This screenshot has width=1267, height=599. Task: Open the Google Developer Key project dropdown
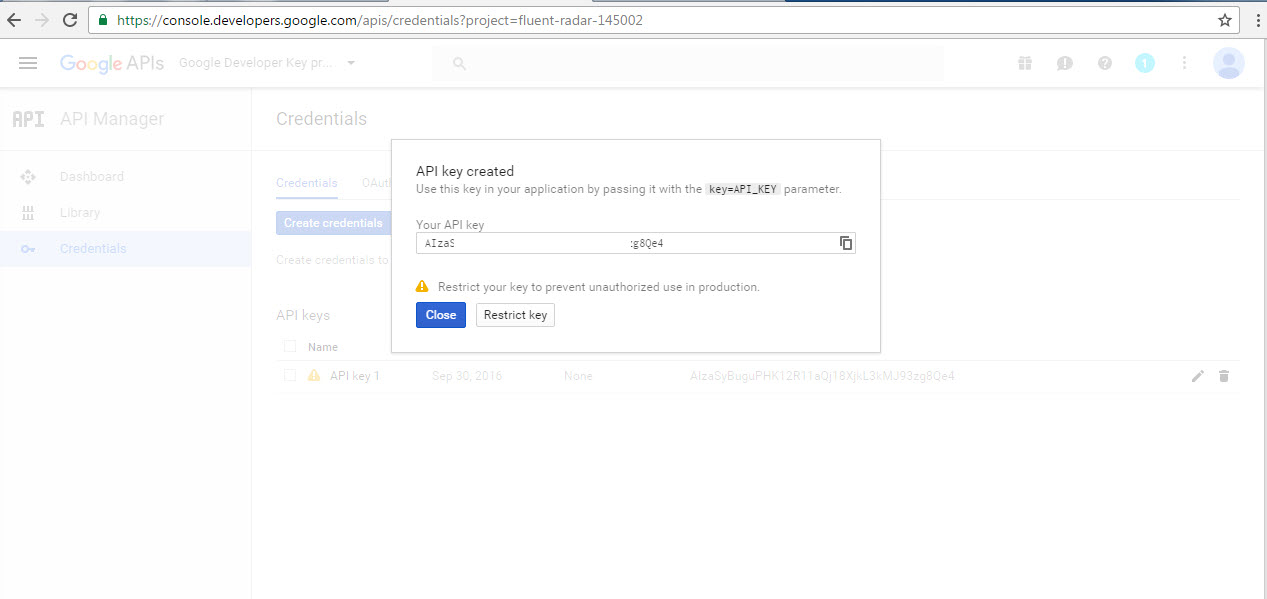coord(265,62)
